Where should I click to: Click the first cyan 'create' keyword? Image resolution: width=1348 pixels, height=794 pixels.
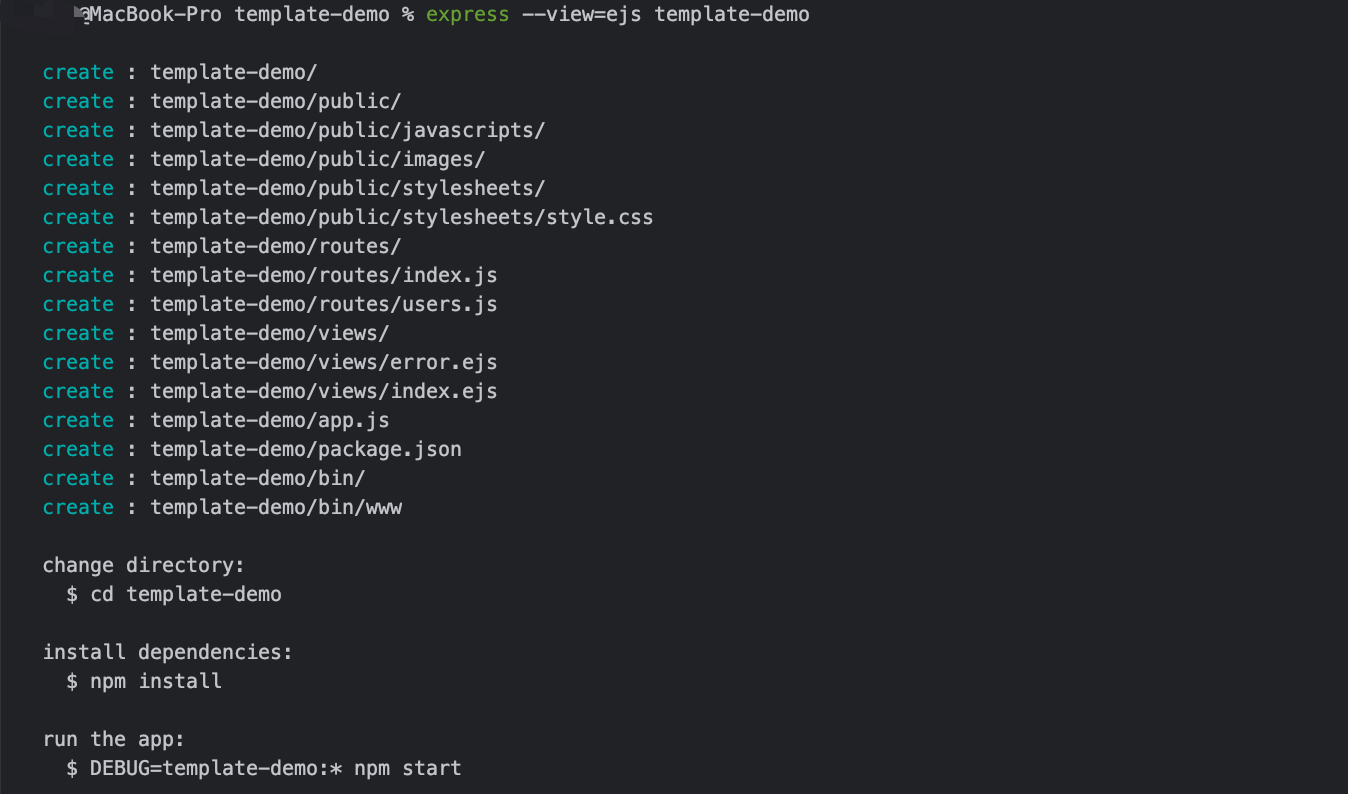(x=78, y=72)
